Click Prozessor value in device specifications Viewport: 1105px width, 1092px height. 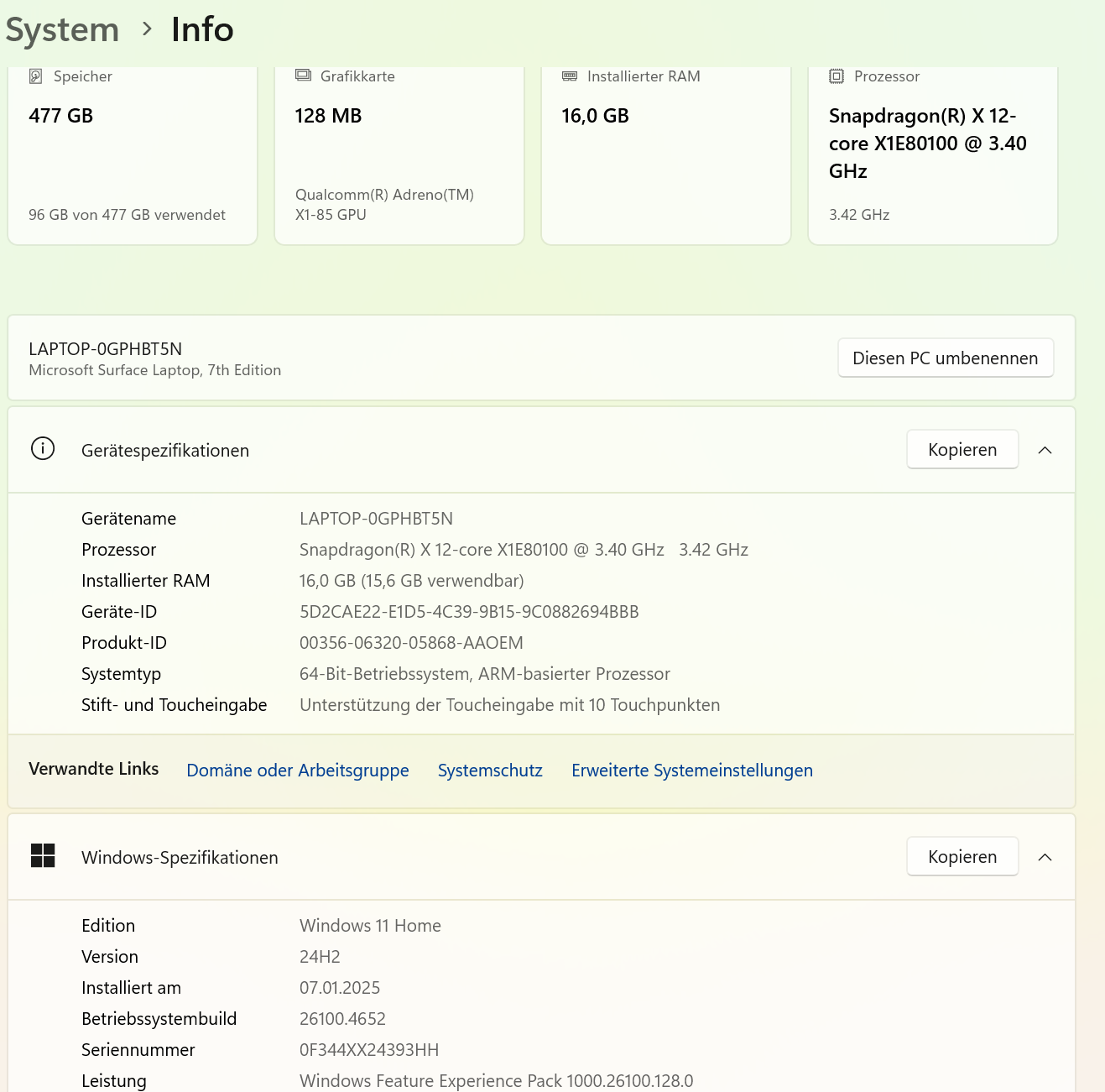[524, 550]
